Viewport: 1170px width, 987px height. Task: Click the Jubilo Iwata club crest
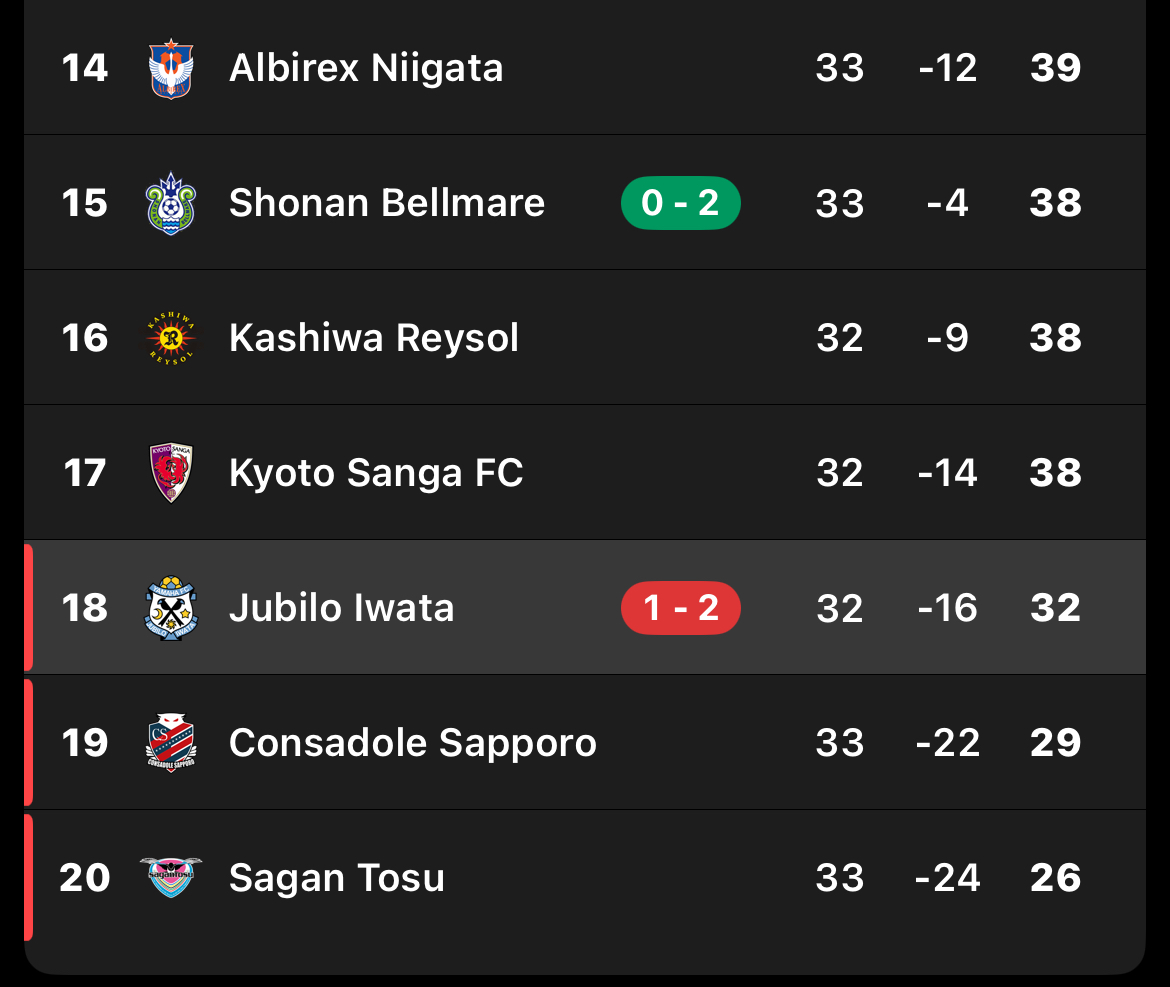[x=171, y=608]
